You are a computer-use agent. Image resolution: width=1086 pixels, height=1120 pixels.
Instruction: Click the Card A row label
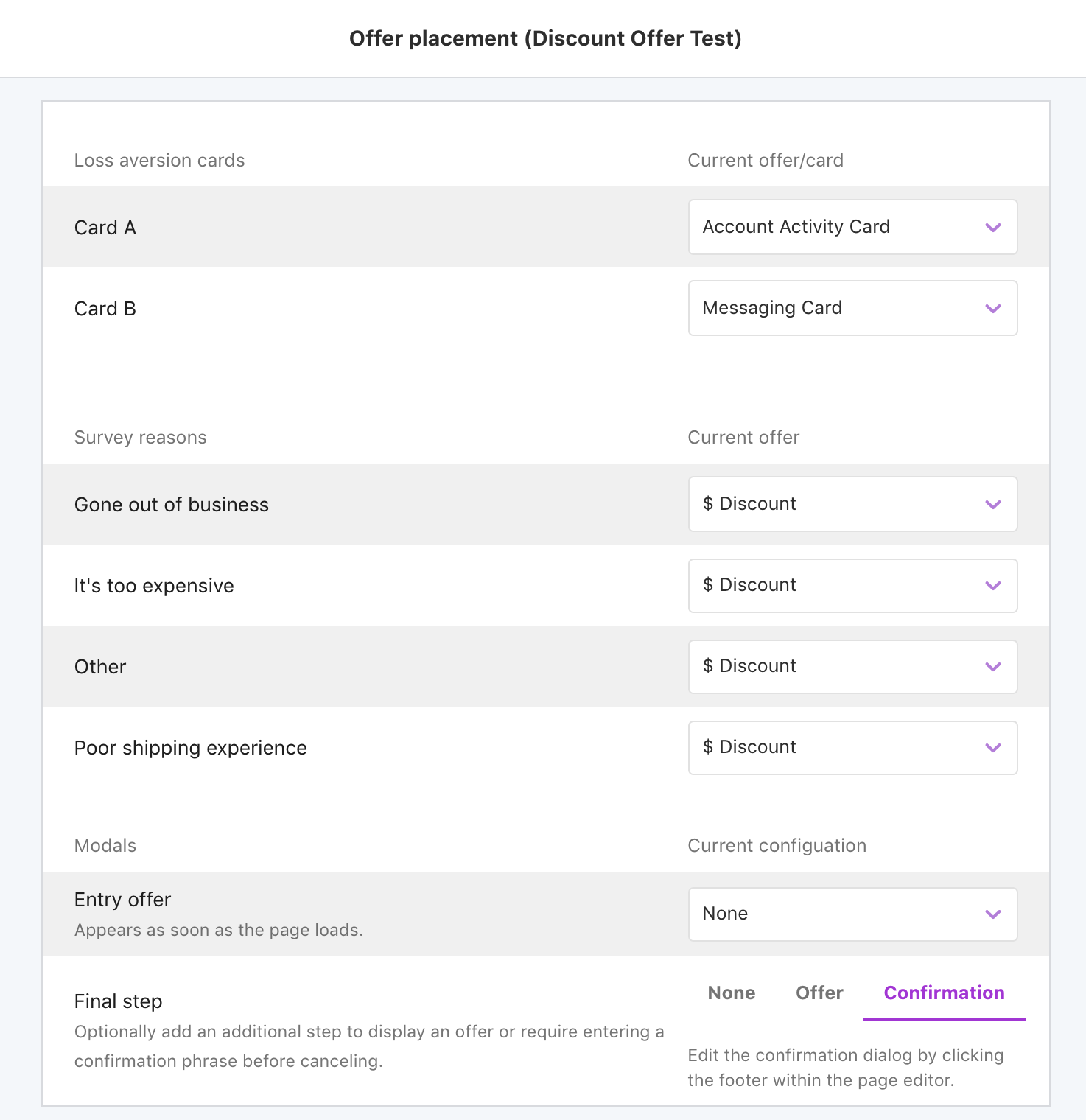pyautogui.click(x=105, y=228)
